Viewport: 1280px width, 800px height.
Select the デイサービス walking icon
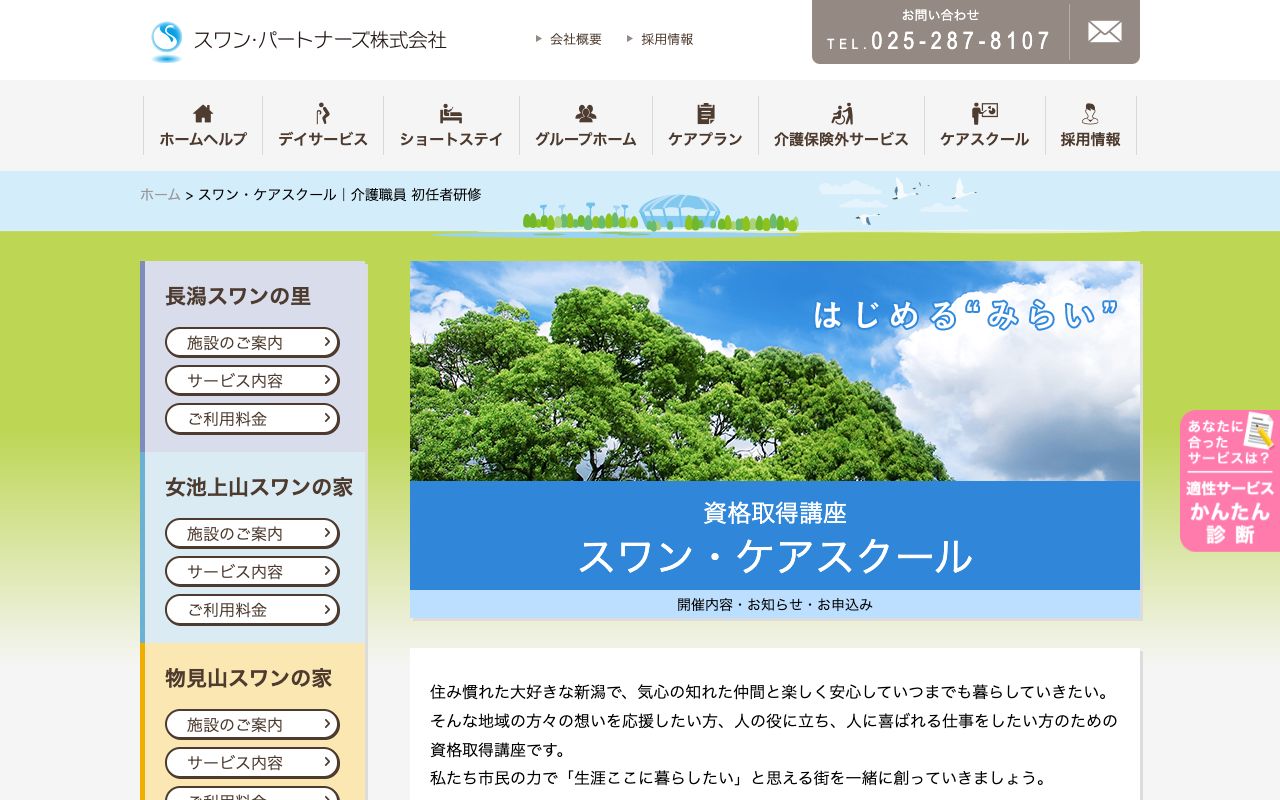click(322, 112)
